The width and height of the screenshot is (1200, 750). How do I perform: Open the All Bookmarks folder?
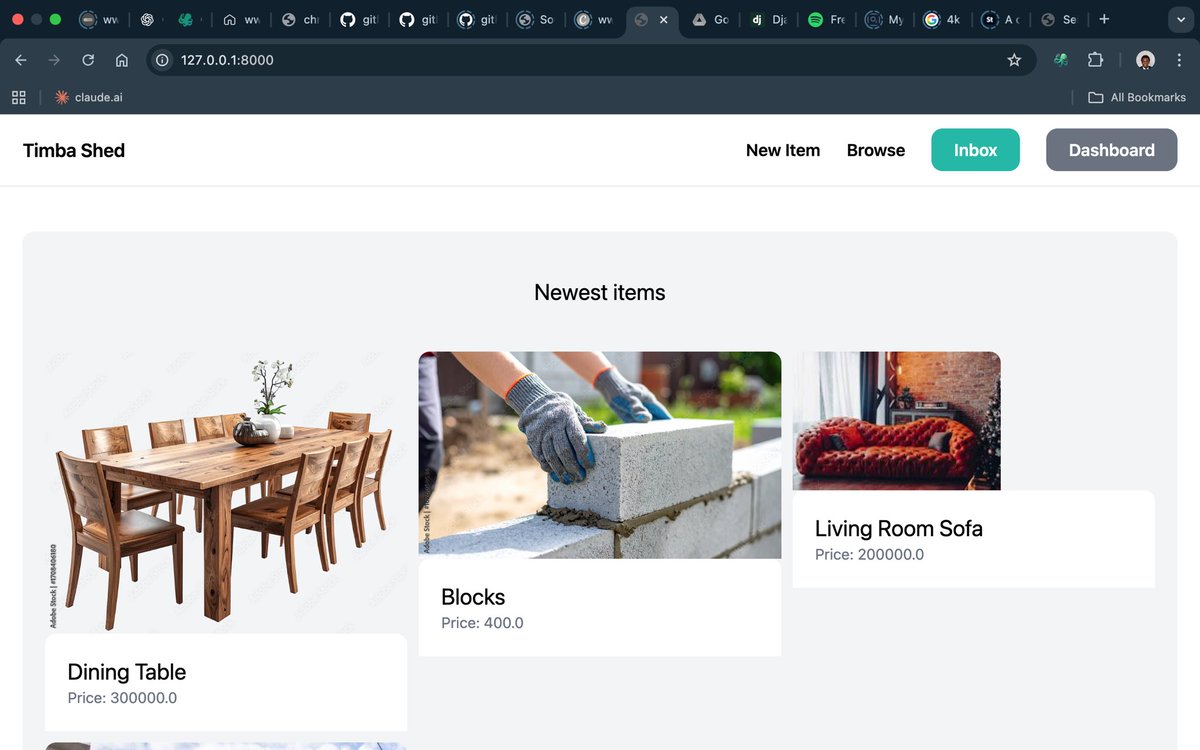[x=1137, y=97]
